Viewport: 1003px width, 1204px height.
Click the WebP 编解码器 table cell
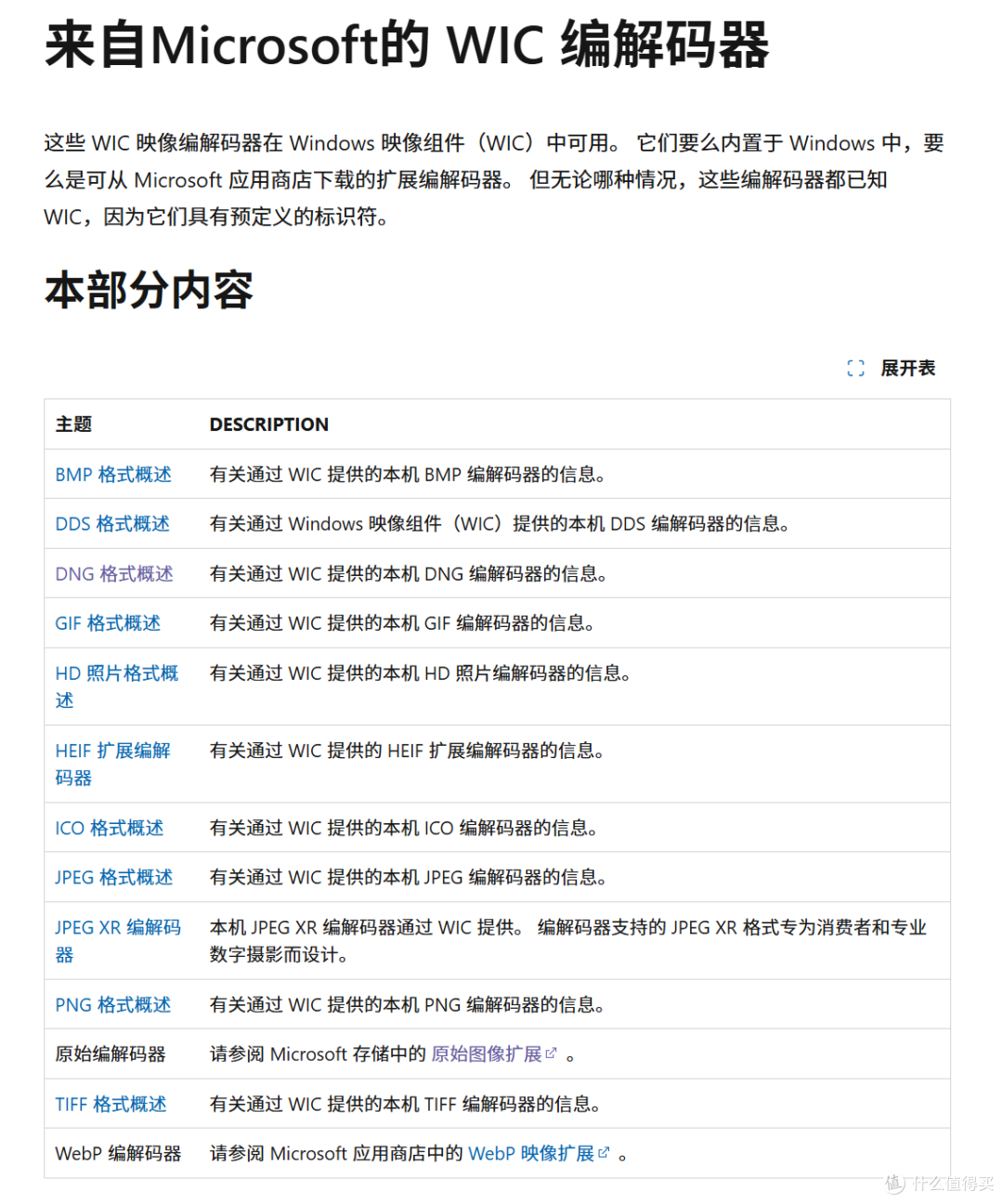[x=118, y=1154]
